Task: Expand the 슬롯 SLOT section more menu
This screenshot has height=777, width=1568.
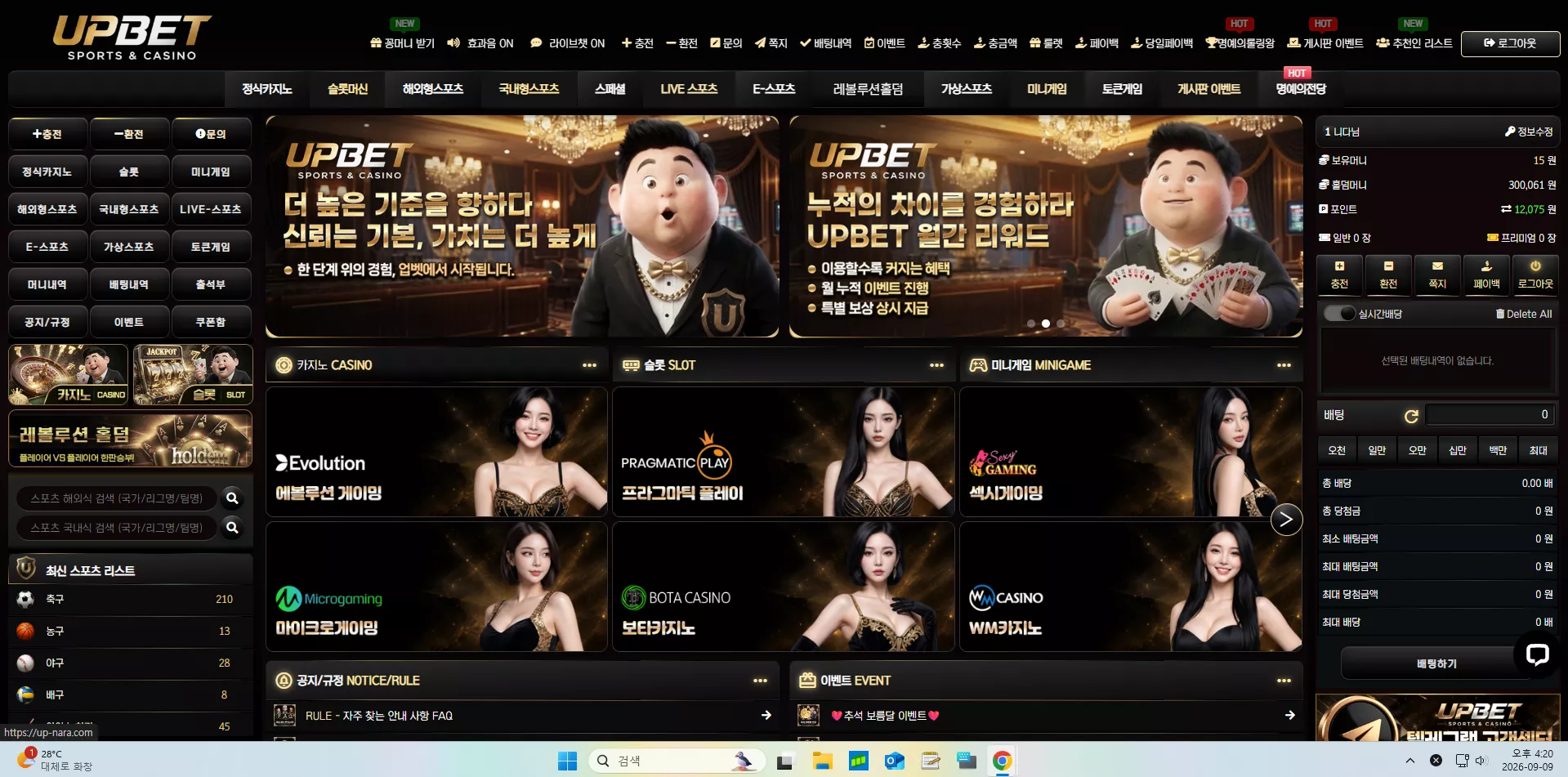Action: pyautogui.click(x=936, y=365)
